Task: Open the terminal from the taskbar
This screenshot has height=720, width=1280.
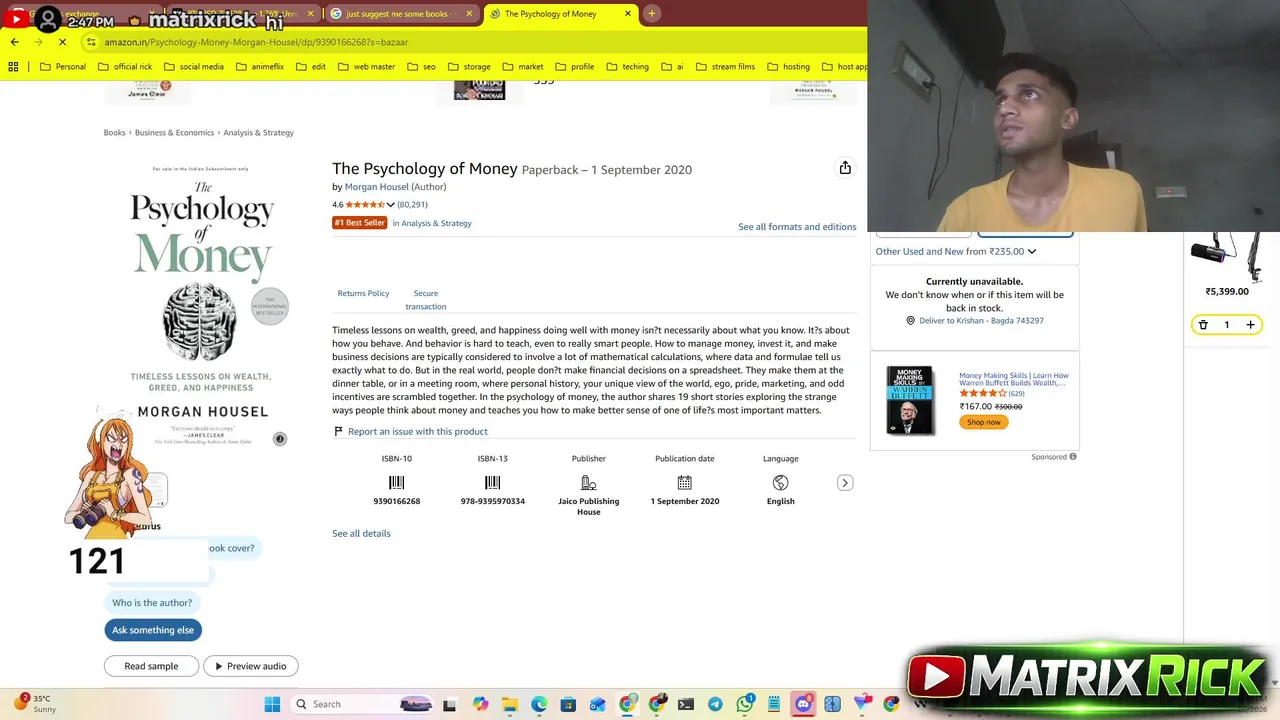Action: [686, 704]
